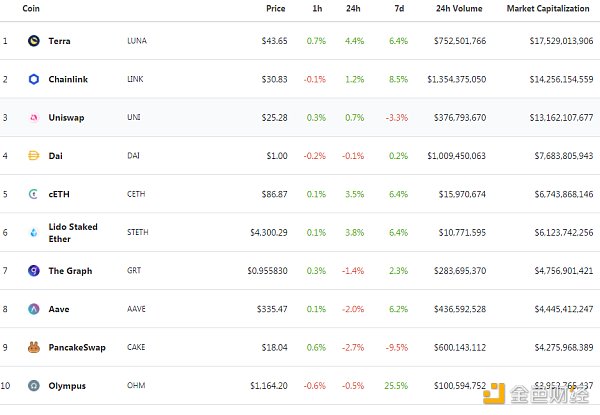Click the Chainlink hexagon logo icon
600x415 pixels.
[33, 79]
